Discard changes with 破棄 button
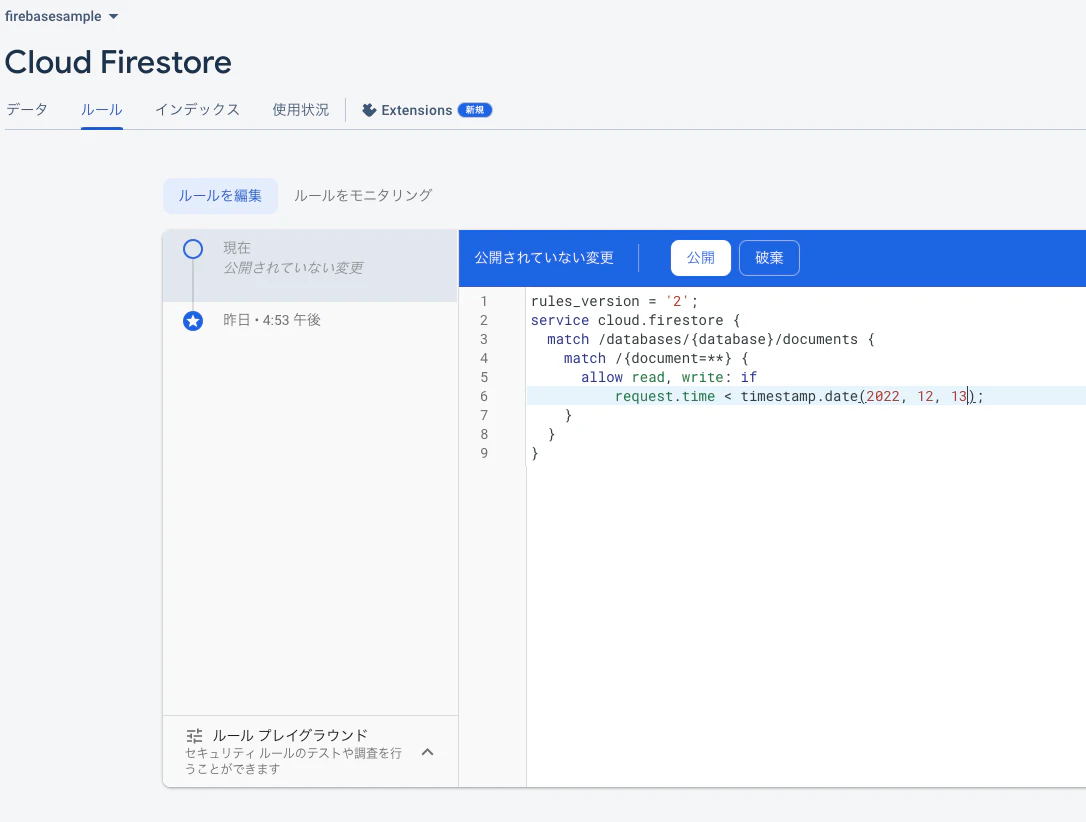1086x822 pixels. [x=769, y=258]
